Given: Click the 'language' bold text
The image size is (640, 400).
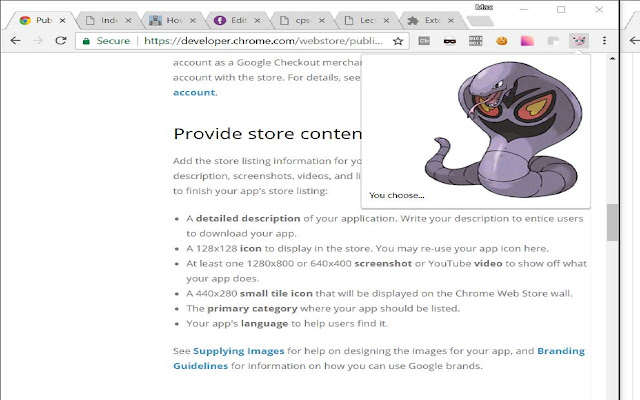Looking at the screenshot, I should click(264, 324).
